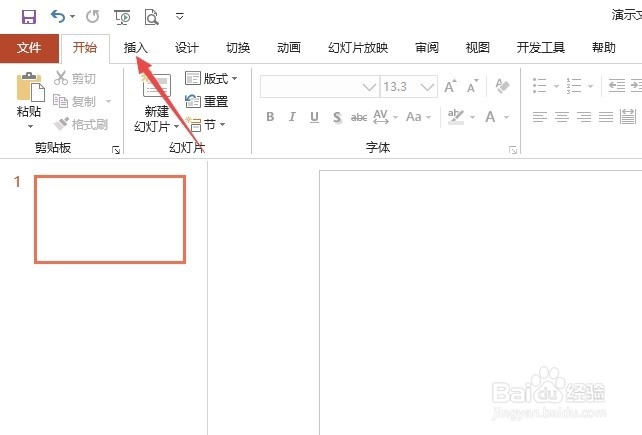Open text highlight color dropdown arrow
Viewport: 642px width, 435px height.
coord(472,117)
